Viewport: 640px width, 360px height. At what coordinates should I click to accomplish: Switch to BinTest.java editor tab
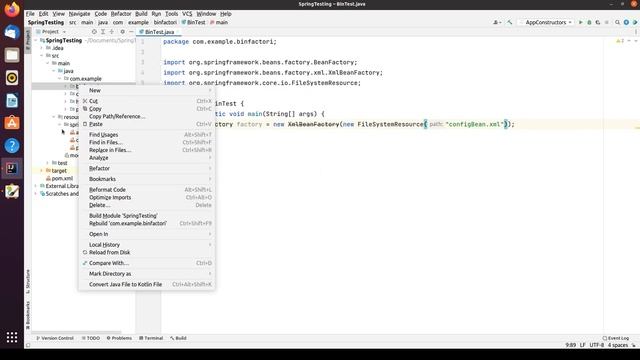click(158, 32)
